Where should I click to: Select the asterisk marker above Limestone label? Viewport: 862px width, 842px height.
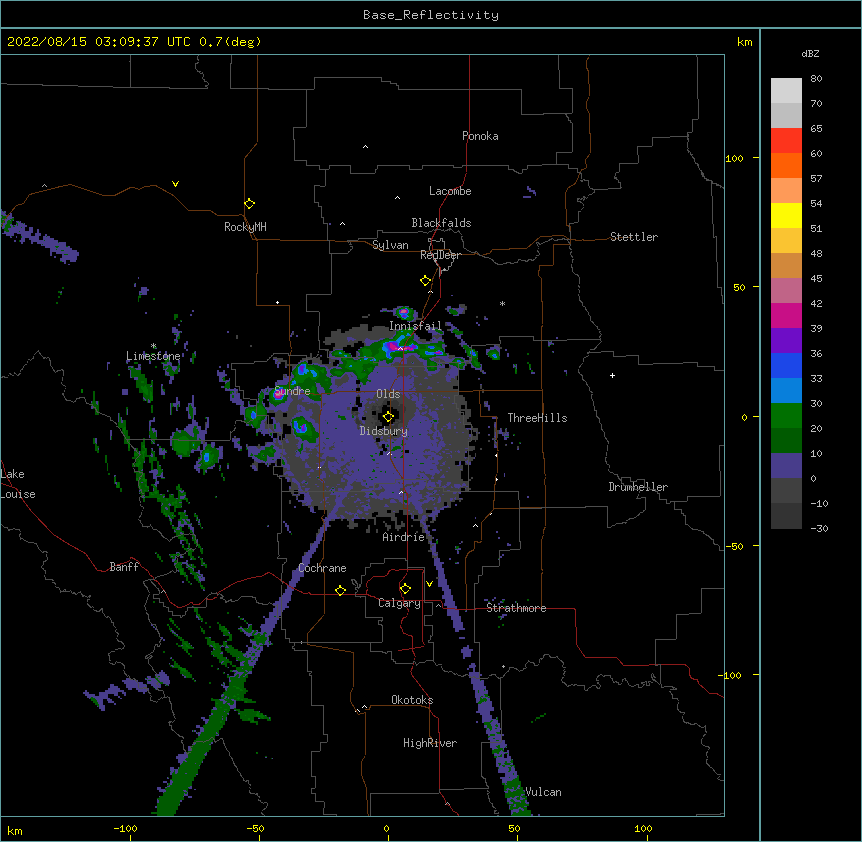(x=153, y=346)
